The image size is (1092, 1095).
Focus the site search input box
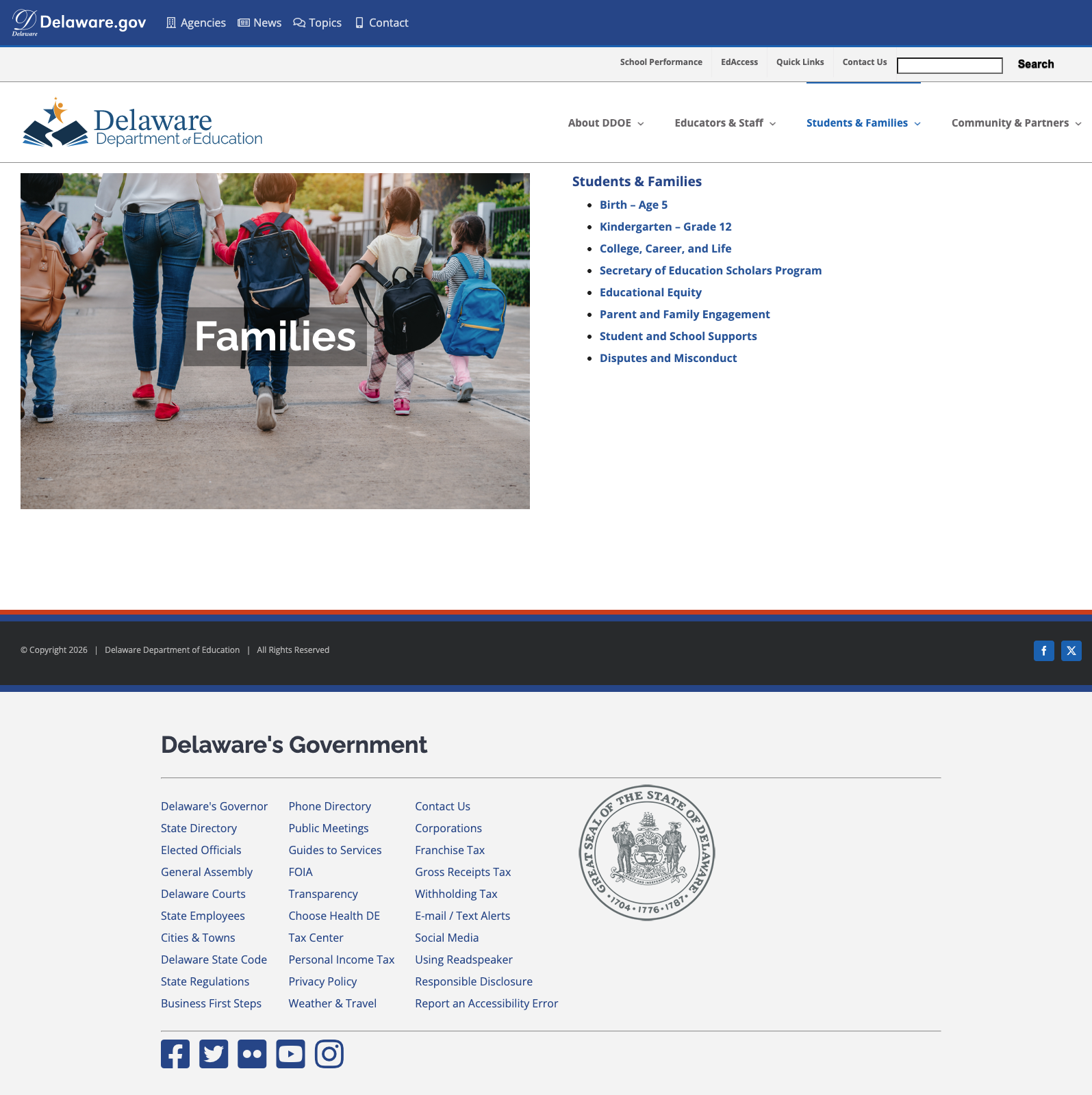950,65
